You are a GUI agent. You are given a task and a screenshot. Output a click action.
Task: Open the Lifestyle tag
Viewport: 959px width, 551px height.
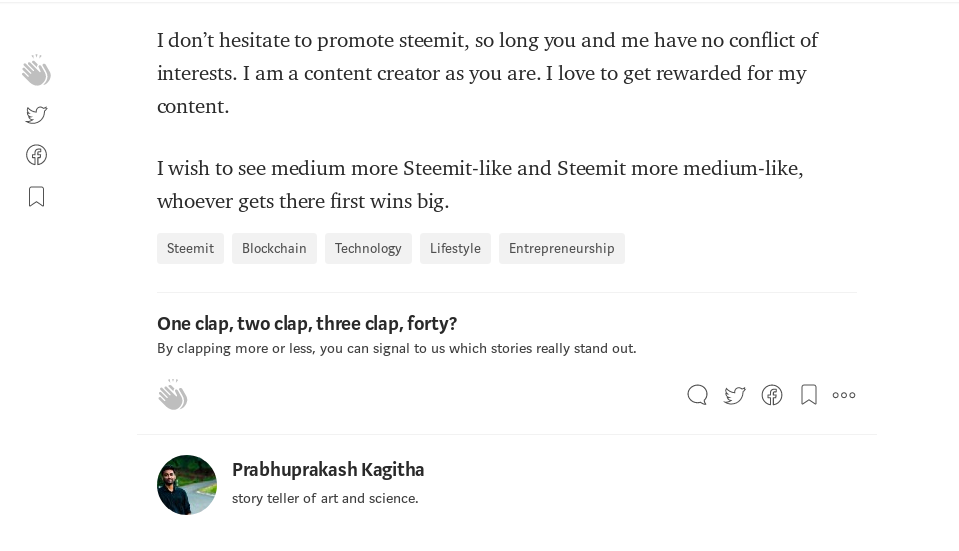455,248
